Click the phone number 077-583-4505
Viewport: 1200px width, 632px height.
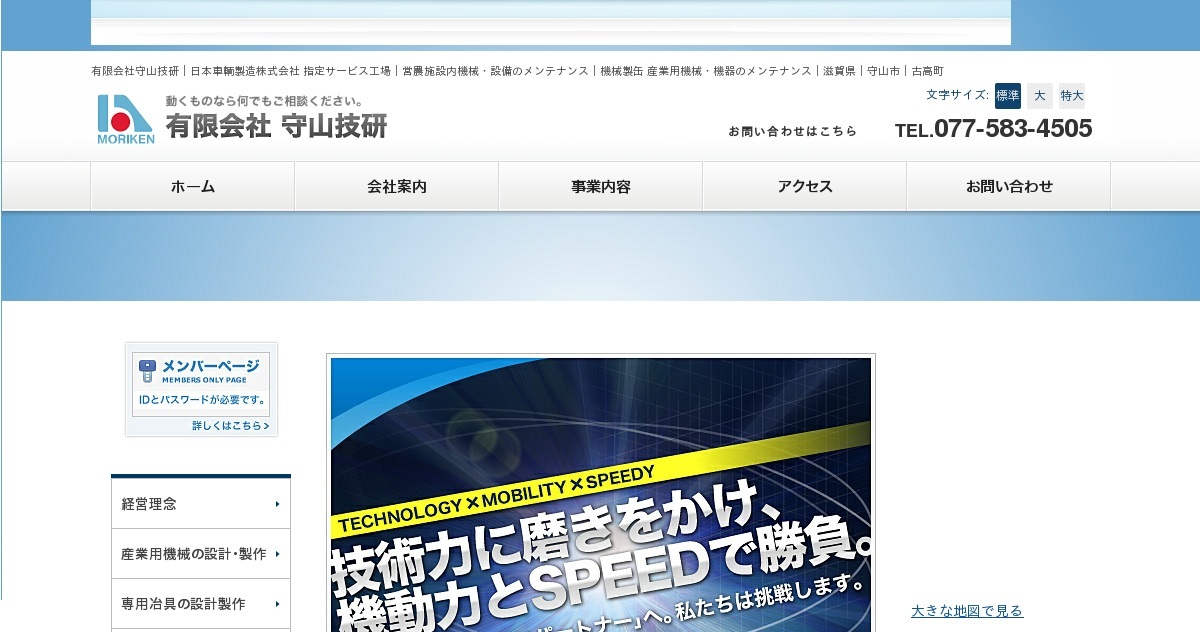(x=1013, y=128)
